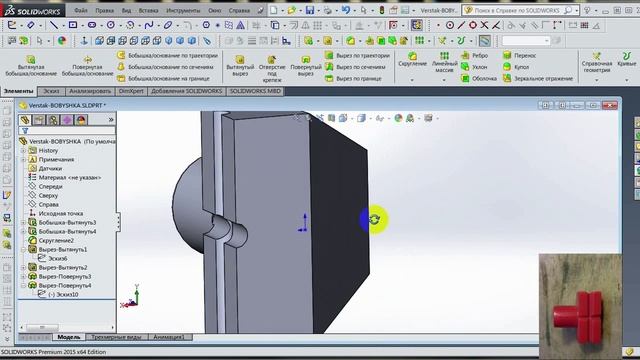Screen dimensions: 640x360
Task: Click the Revolved Cut icon
Action: tap(306, 60)
